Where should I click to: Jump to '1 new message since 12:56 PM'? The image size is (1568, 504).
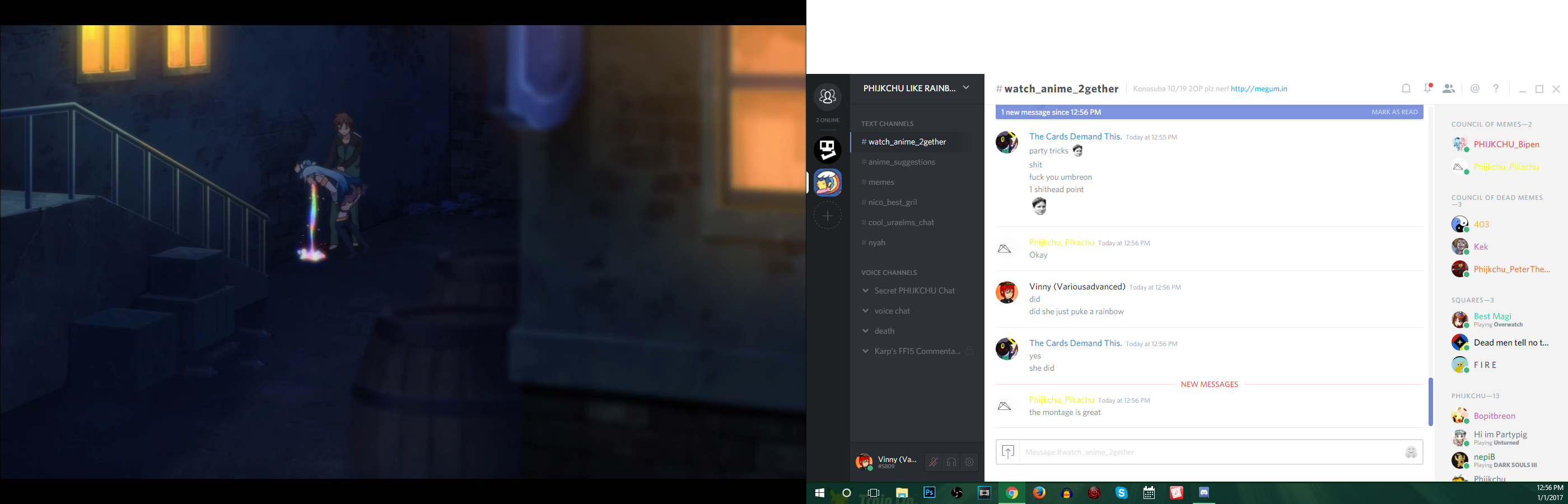pyautogui.click(x=1051, y=112)
